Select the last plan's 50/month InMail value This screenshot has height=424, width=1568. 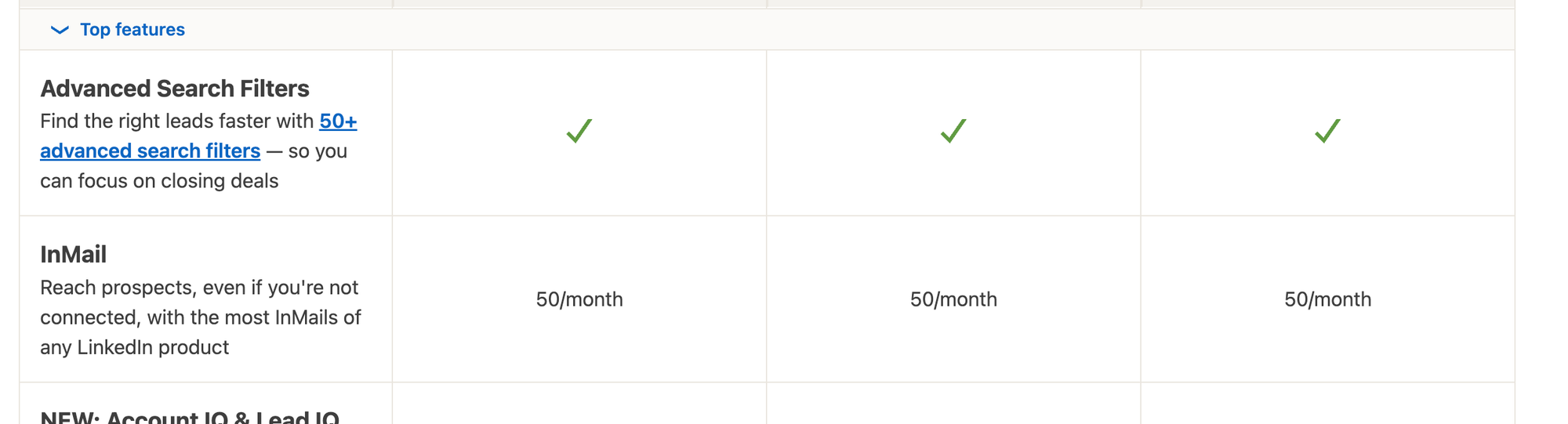[x=1327, y=299]
